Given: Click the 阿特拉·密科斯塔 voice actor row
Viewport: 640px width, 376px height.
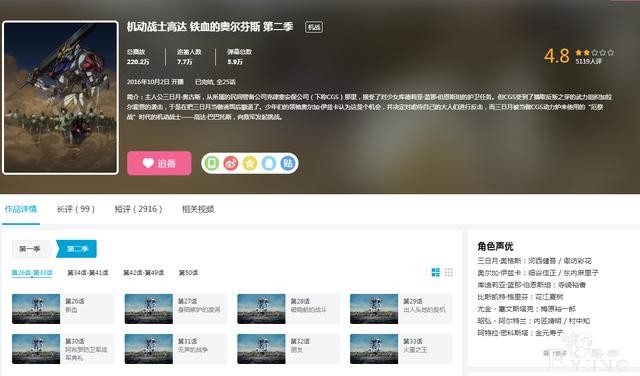Looking at the screenshot, I should 520,333.
